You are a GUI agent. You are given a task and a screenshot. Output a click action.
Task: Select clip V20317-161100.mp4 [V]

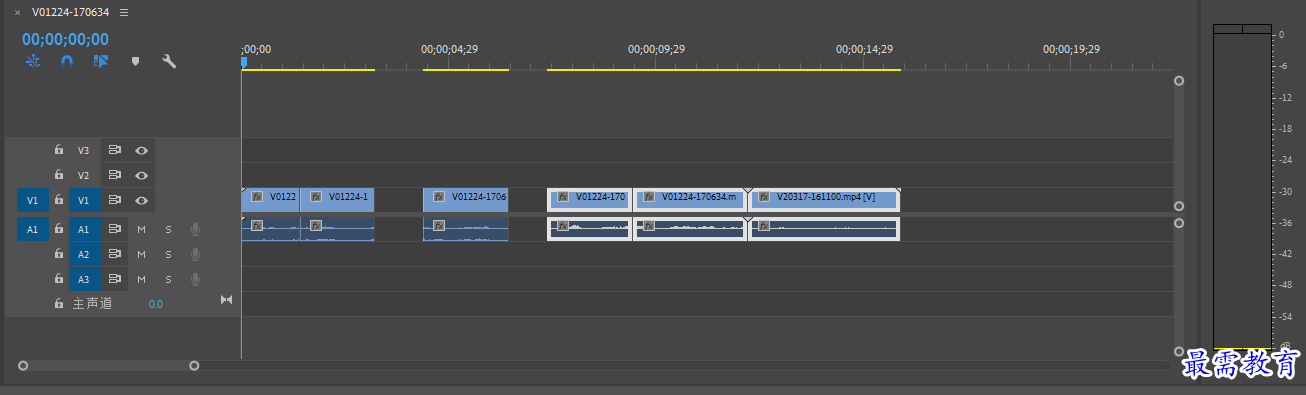tap(824, 199)
